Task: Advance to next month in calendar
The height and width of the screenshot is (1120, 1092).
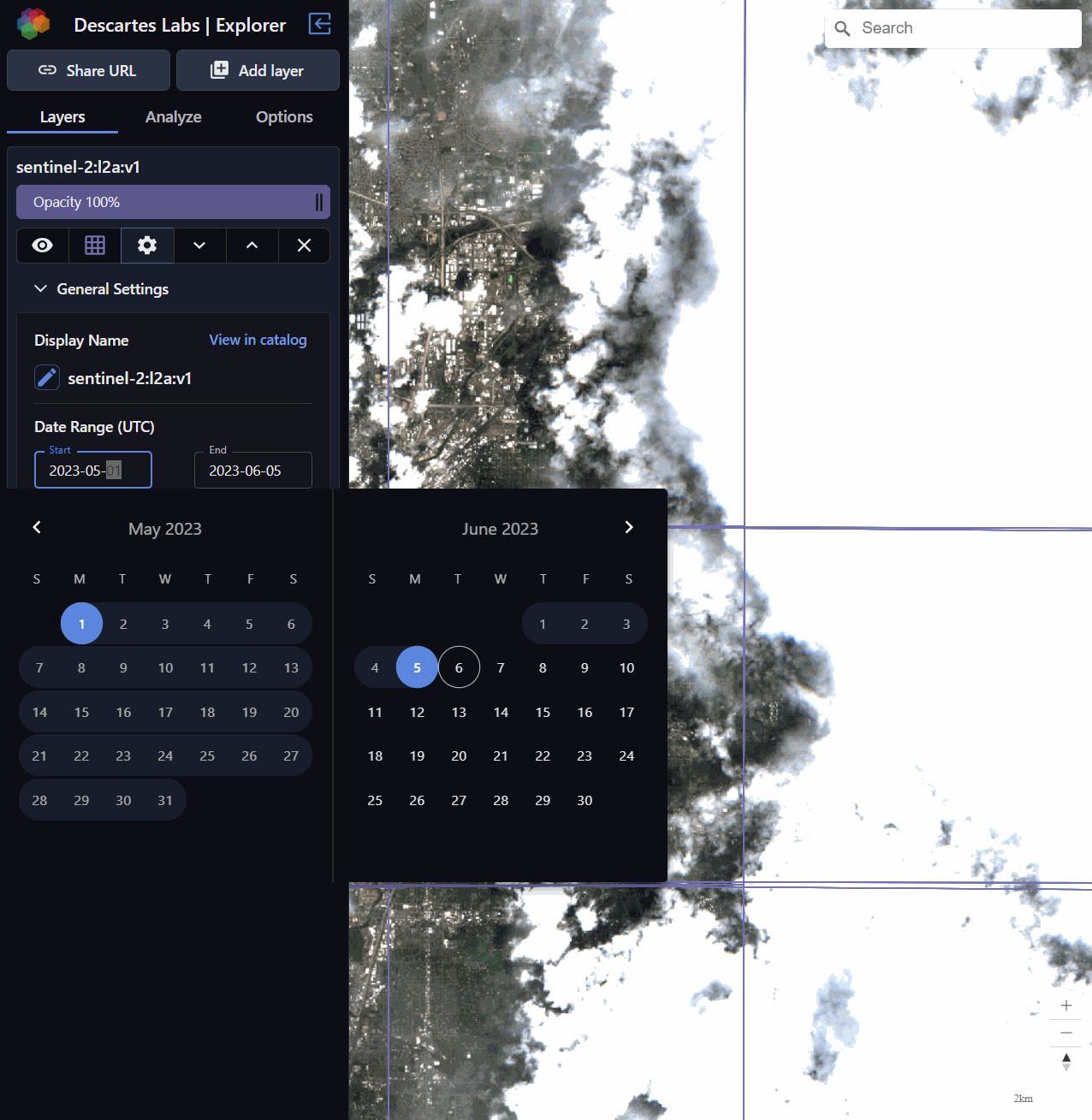Action: tap(629, 527)
